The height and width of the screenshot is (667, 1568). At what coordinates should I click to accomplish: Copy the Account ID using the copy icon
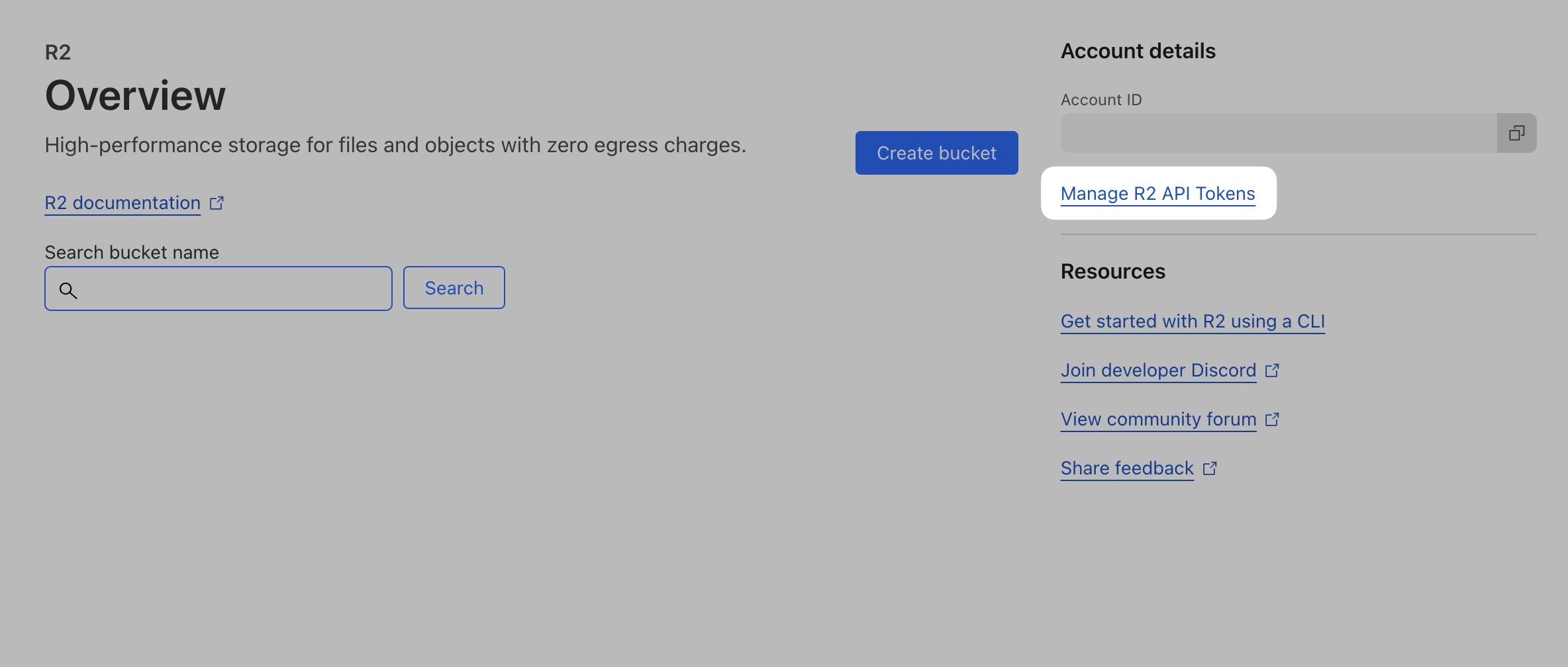pyautogui.click(x=1516, y=132)
